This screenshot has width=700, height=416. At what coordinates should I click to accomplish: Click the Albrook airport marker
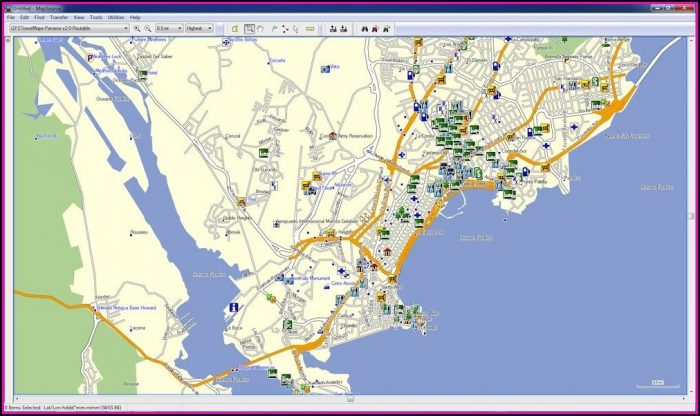coord(276,224)
